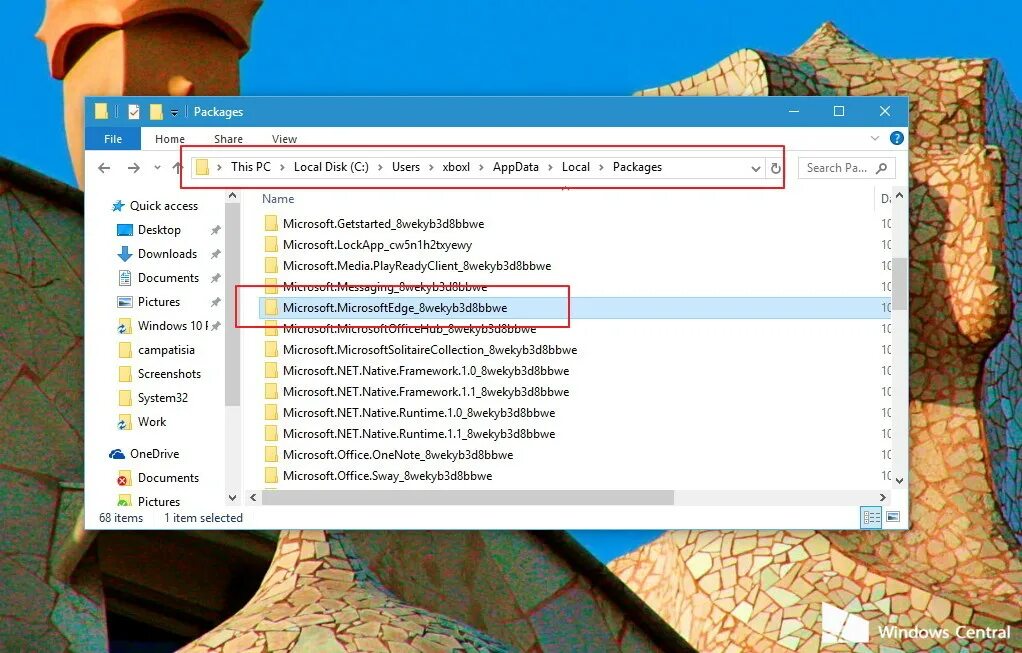
Task: Switch to Large icons view layout
Action: tap(893, 517)
